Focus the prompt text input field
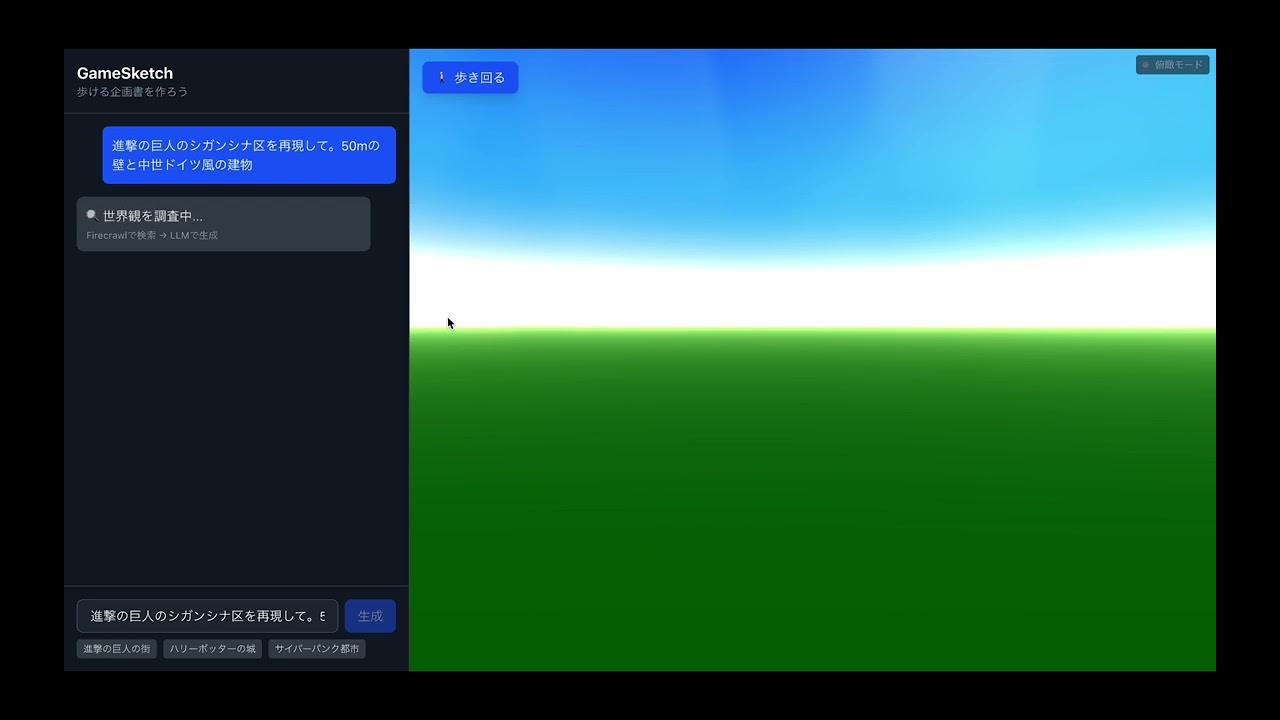 [x=208, y=616]
